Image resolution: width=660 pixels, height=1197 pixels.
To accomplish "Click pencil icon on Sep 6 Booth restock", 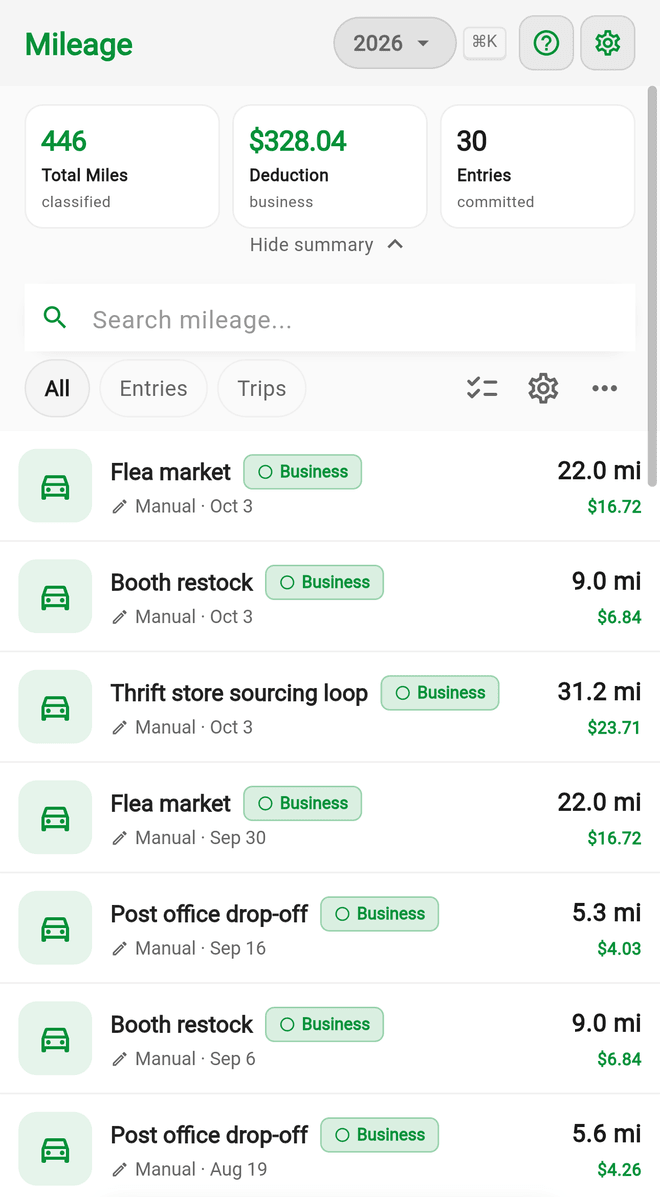I will [x=119, y=1060].
